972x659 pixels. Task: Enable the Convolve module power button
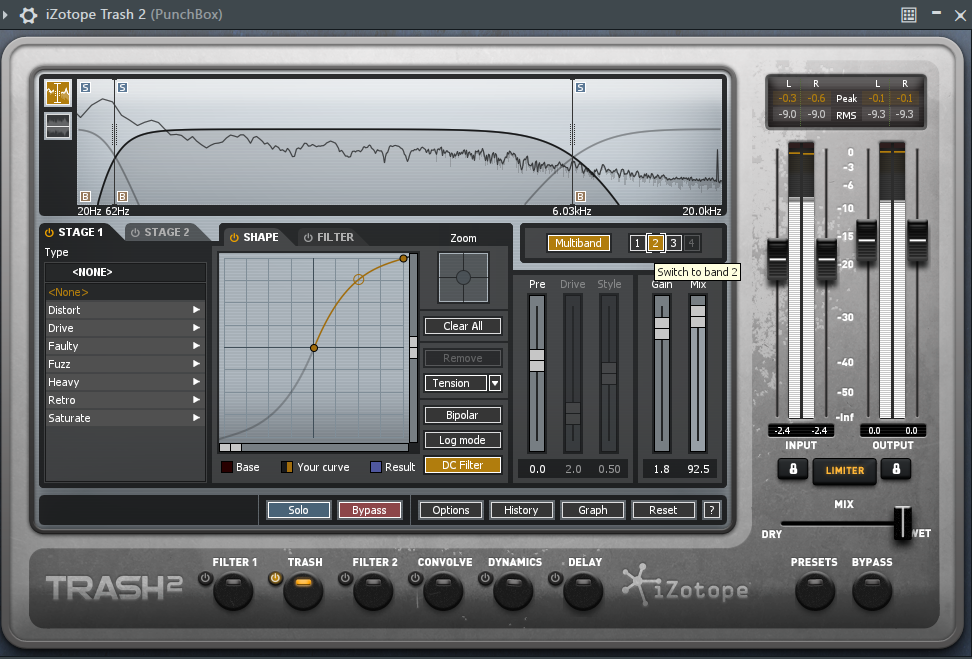point(415,578)
